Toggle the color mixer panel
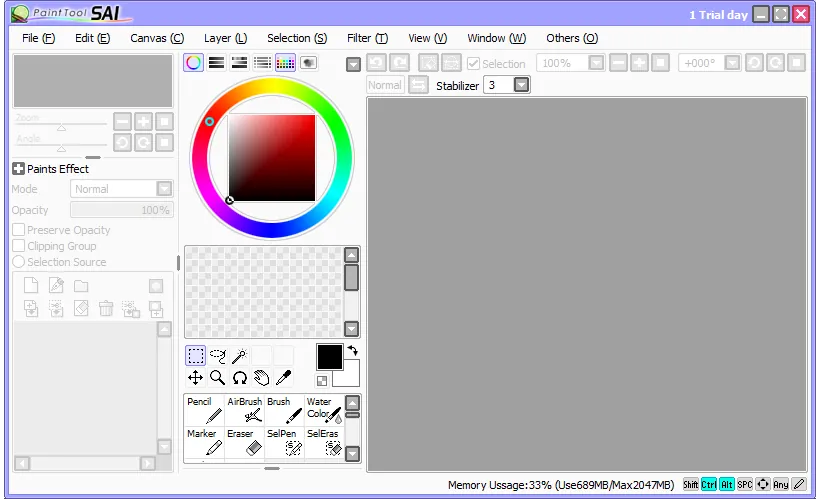This screenshot has height=500, width=820. click(x=263, y=63)
